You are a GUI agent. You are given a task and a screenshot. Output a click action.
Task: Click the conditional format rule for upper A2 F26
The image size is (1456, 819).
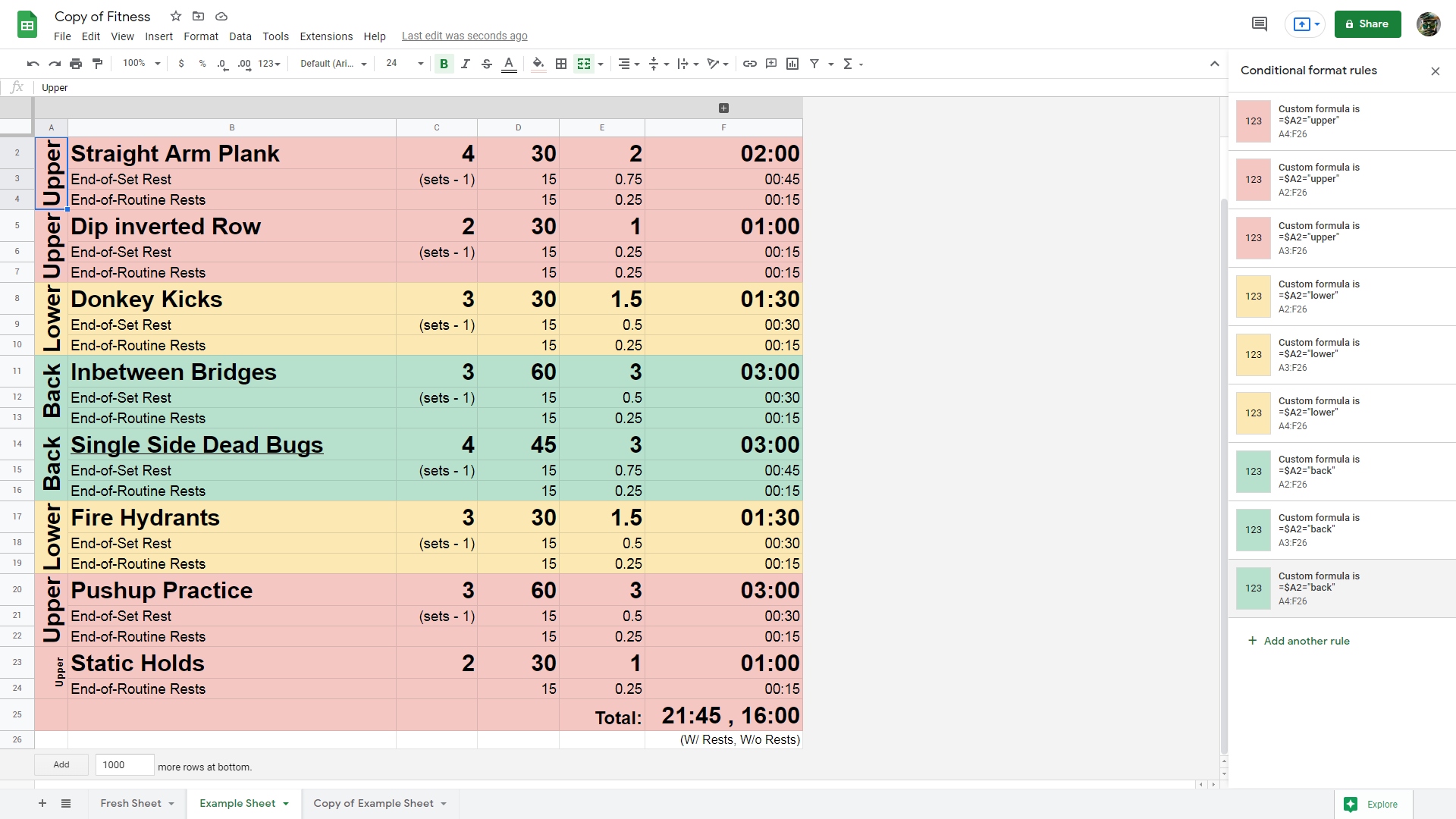1333,179
